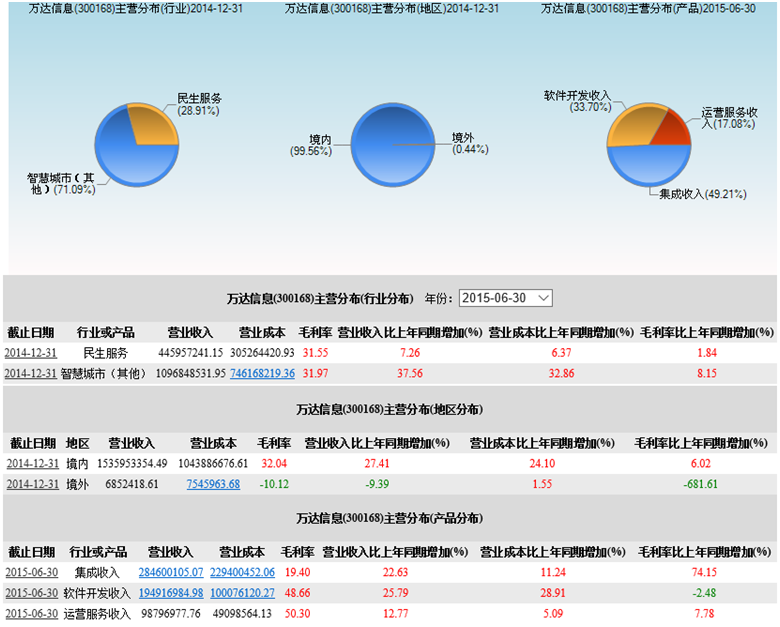
Task: Click cost link 7545963.68
Action: (213, 484)
